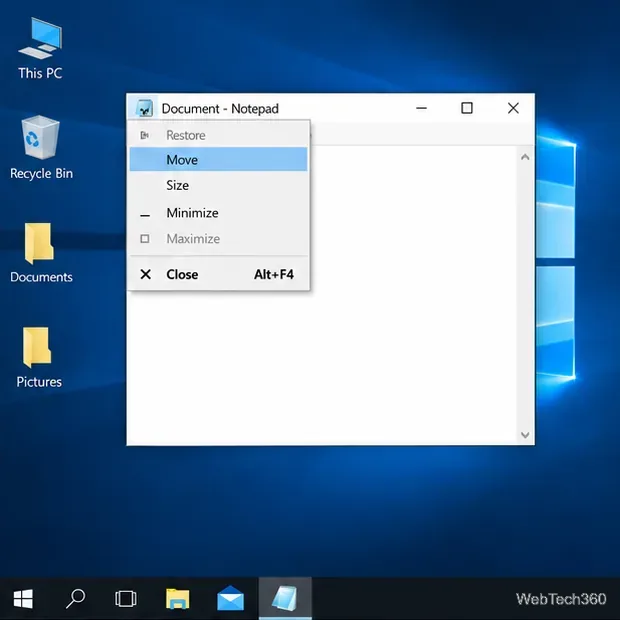This screenshot has width=620, height=620.
Task: Choose Size from the window menu
Action: (218, 185)
